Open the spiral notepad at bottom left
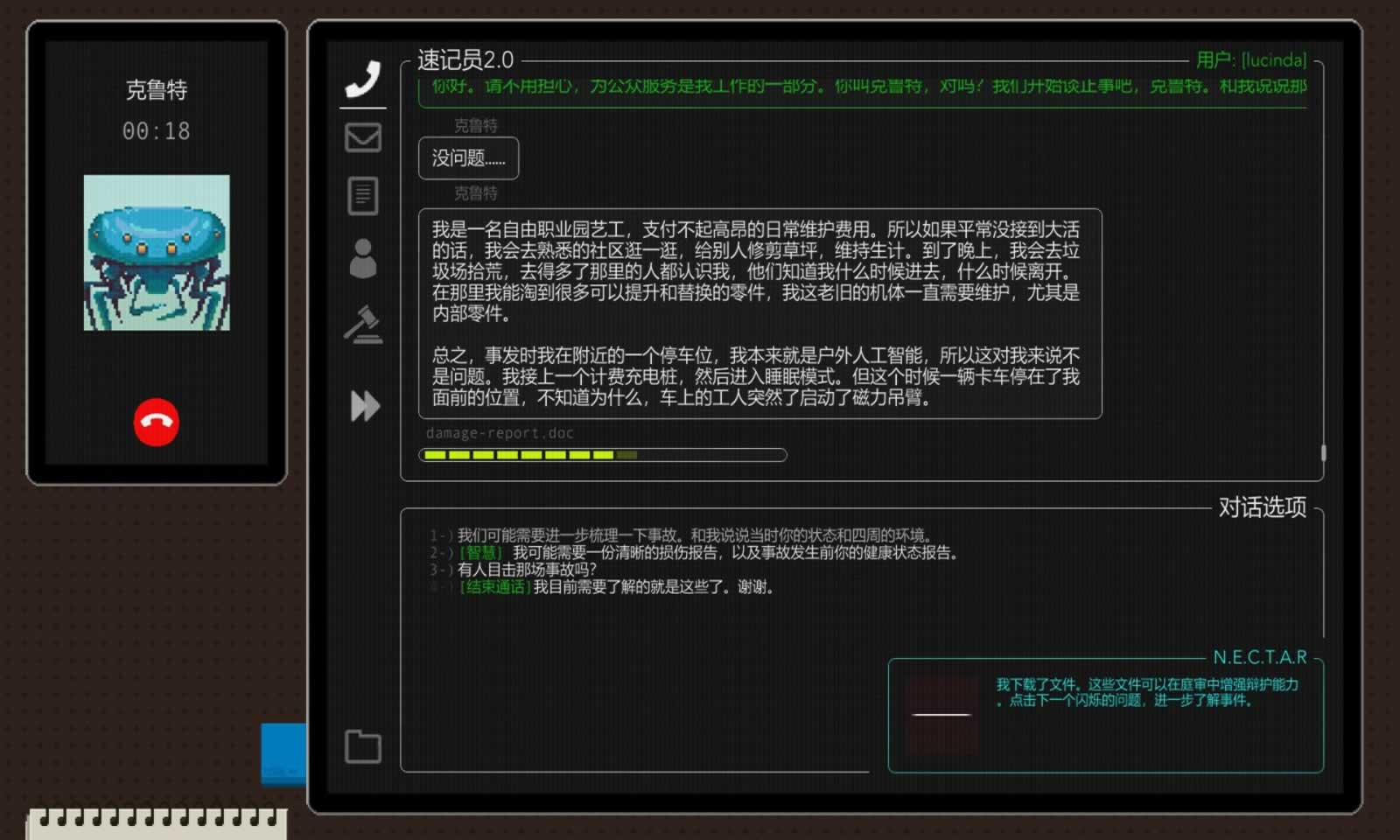 tap(156, 824)
